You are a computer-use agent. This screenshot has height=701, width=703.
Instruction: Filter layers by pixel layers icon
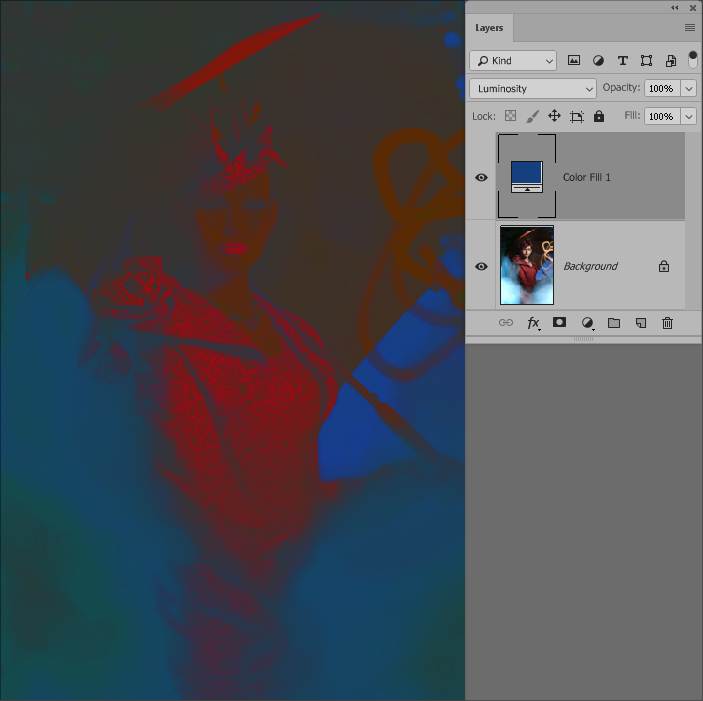click(573, 61)
